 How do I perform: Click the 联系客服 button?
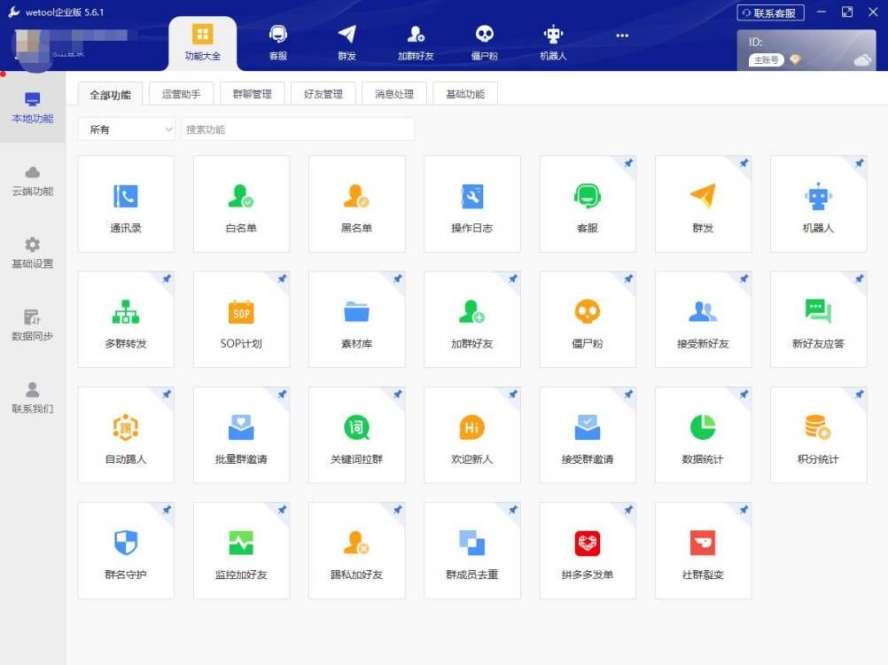(x=770, y=13)
